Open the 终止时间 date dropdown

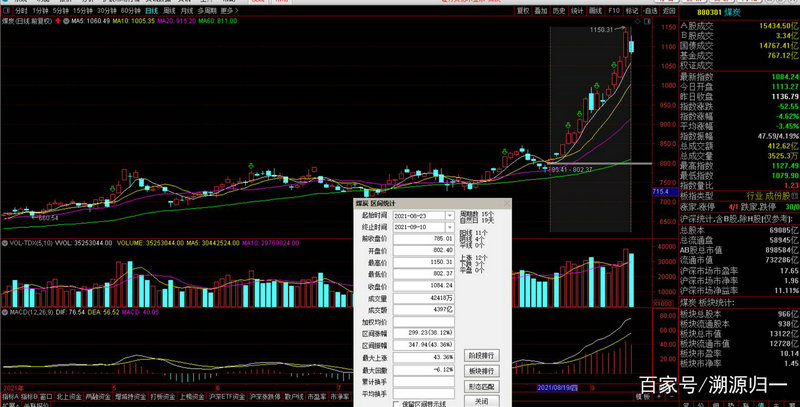[447, 227]
